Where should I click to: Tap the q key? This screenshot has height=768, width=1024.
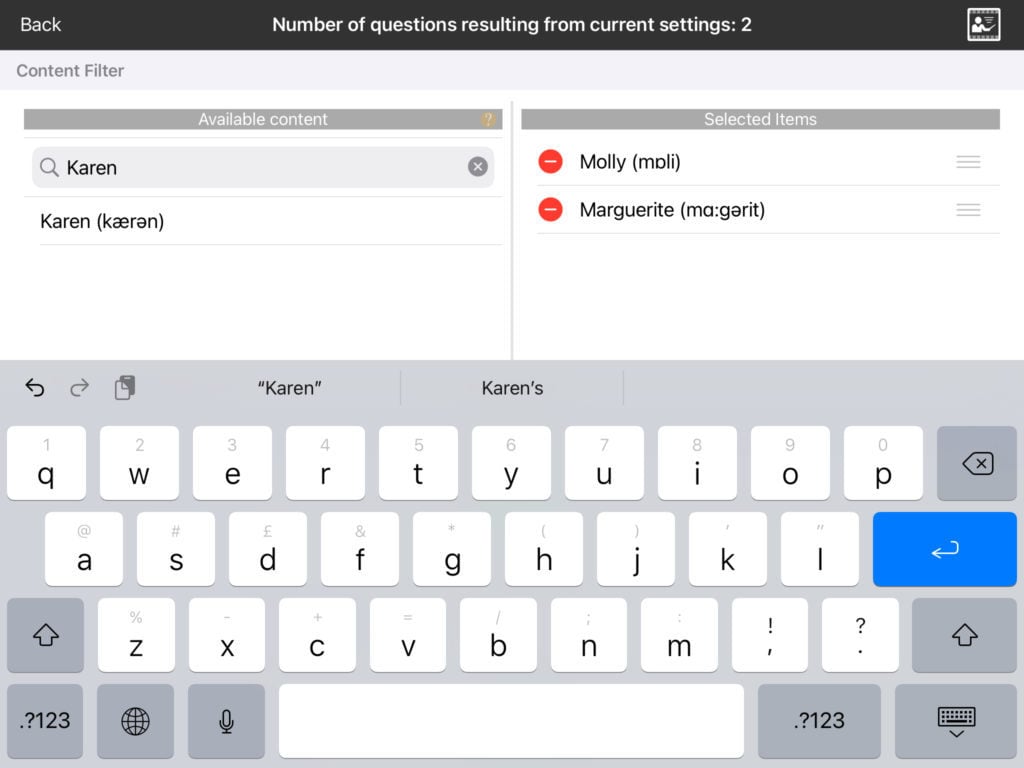[x=46, y=464]
